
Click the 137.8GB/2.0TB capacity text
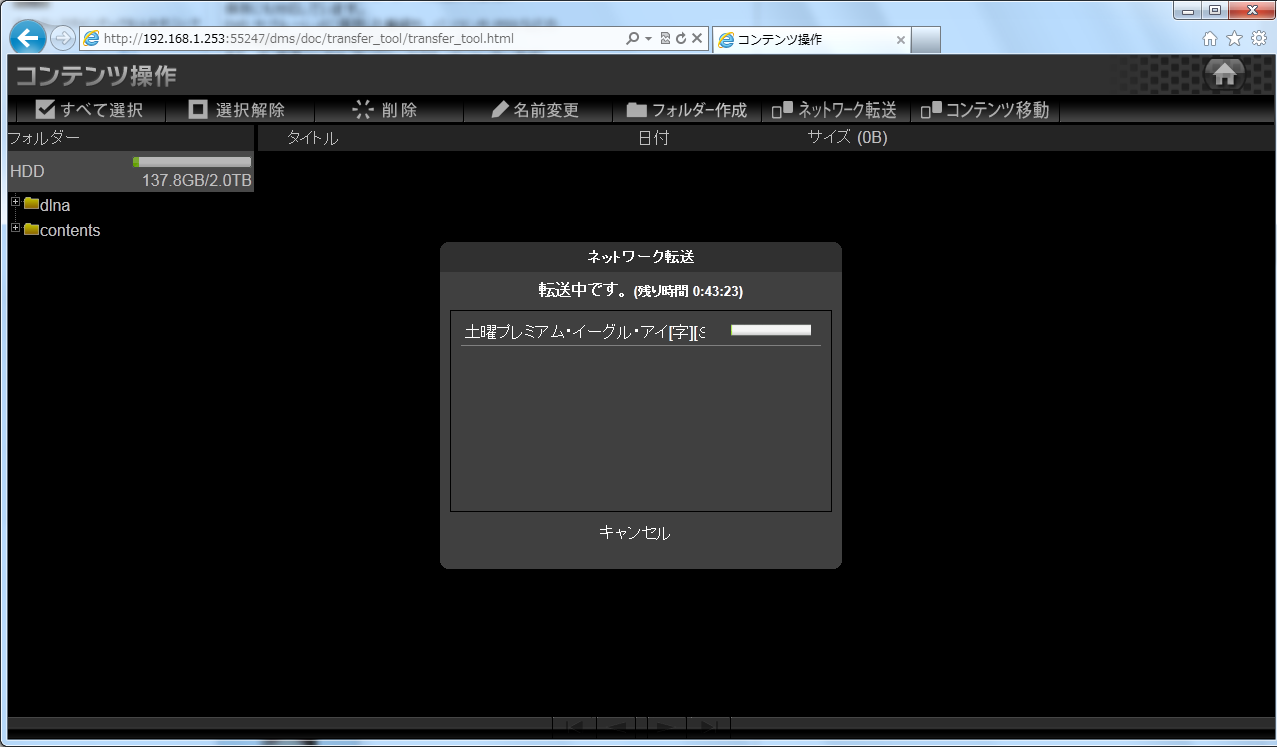pos(197,181)
